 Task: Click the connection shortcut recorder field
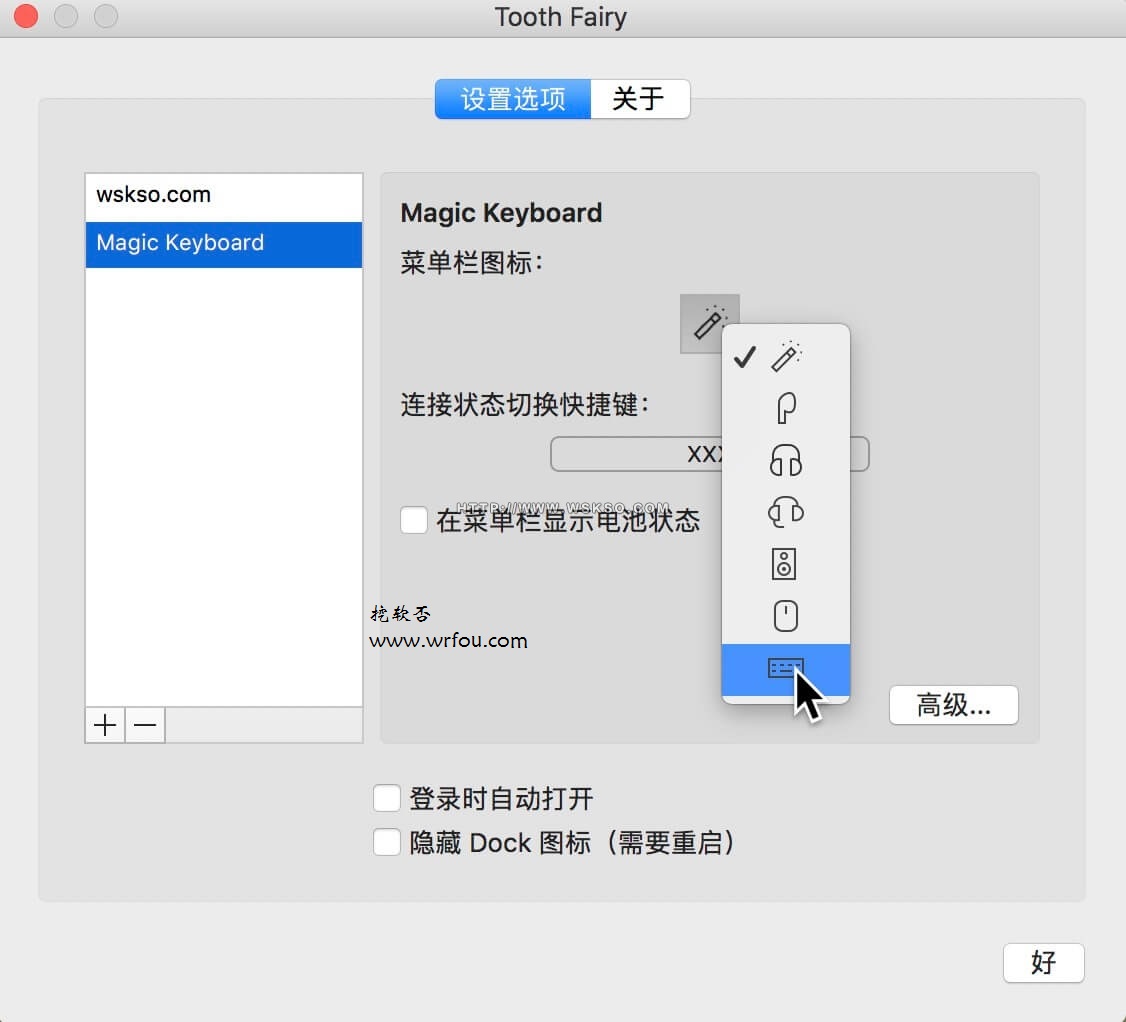click(709, 454)
